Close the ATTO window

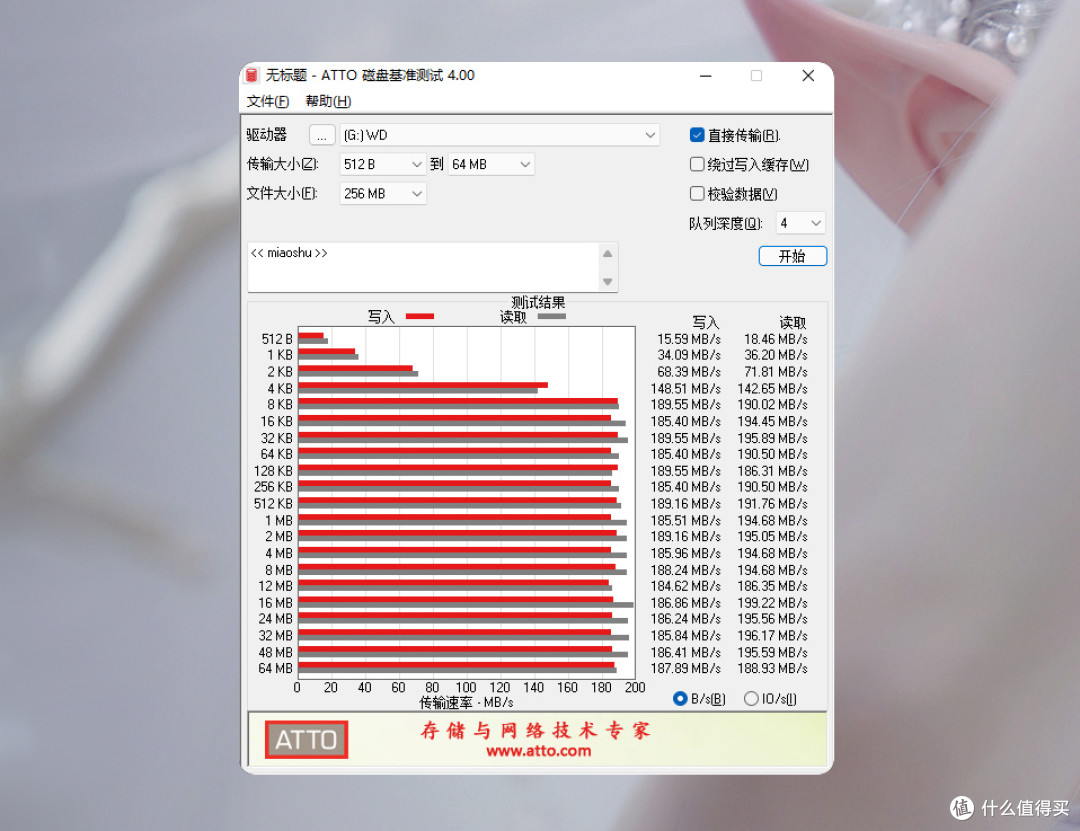tap(808, 76)
